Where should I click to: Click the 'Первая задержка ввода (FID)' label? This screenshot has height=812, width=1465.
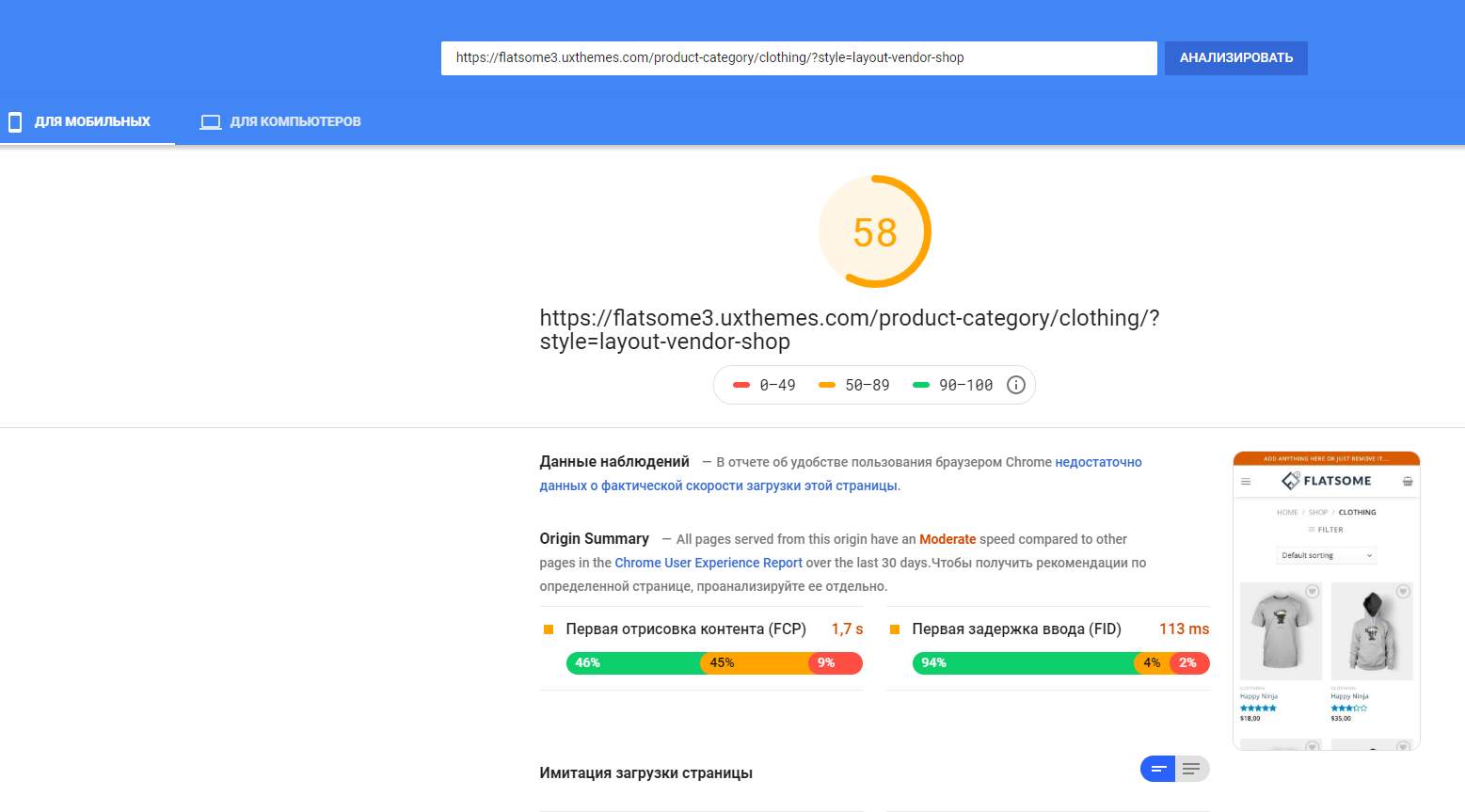[x=1016, y=629]
